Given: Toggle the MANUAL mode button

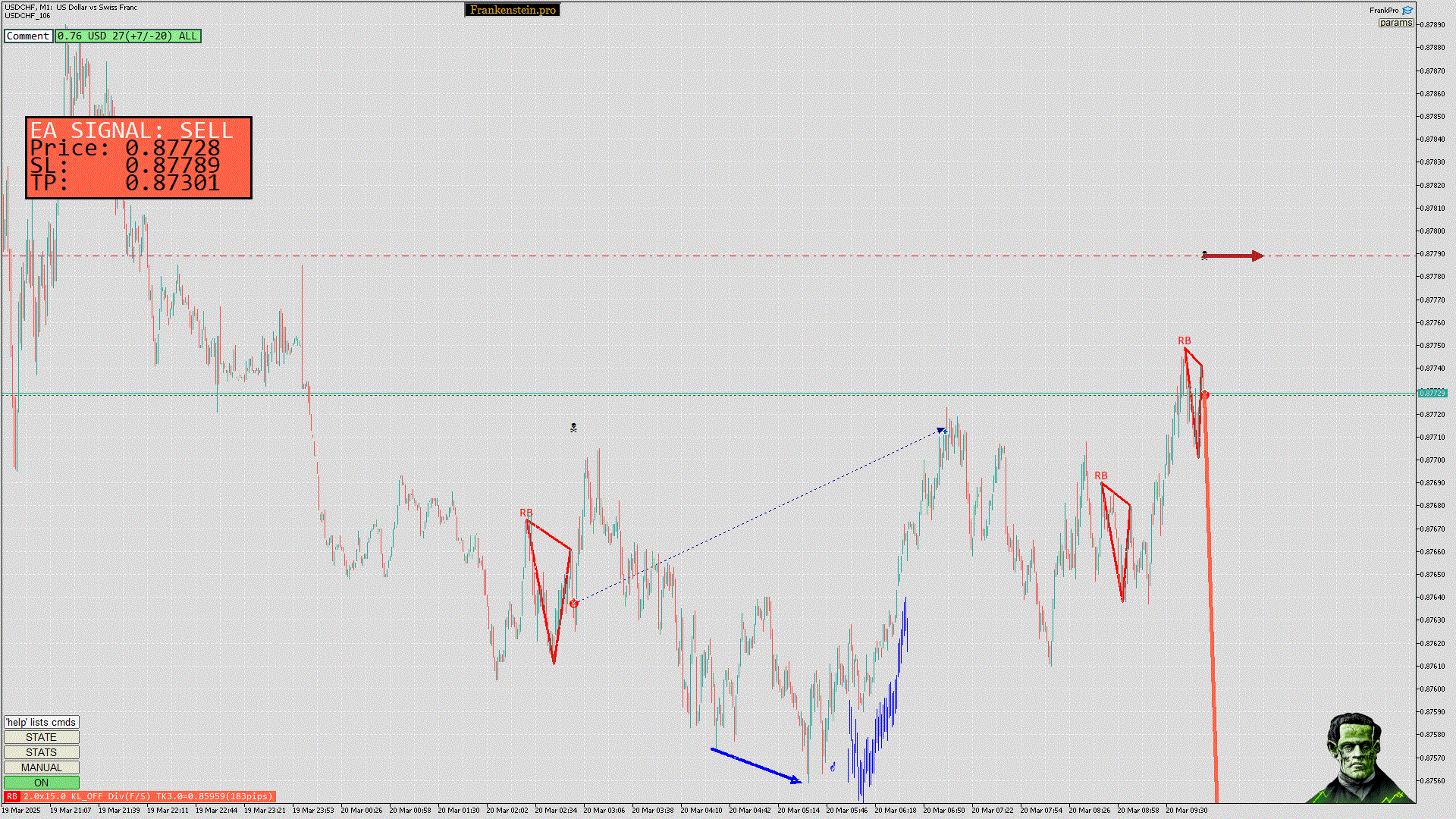Looking at the screenshot, I should pyautogui.click(x=41, y=767).
